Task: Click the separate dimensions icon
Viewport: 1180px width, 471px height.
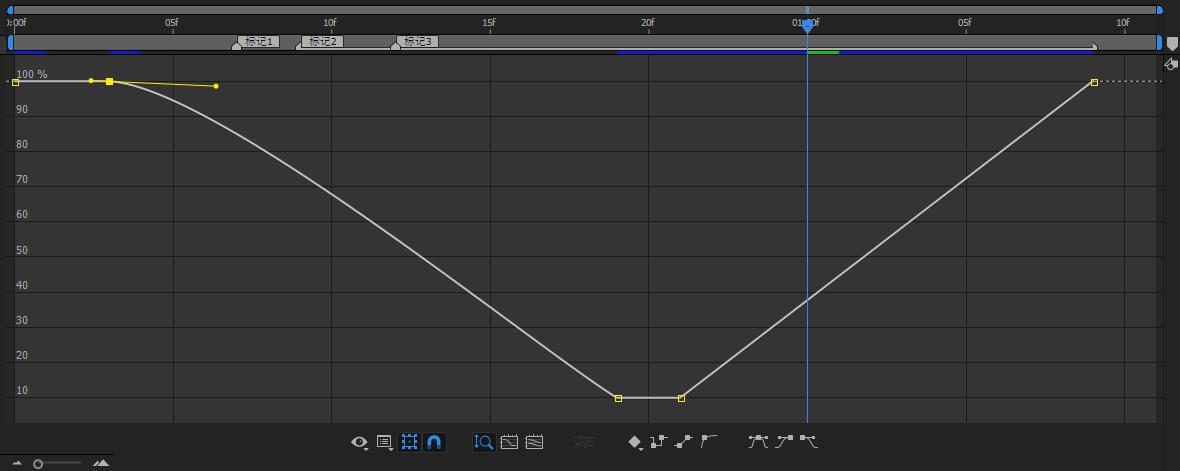Action: 584,442
